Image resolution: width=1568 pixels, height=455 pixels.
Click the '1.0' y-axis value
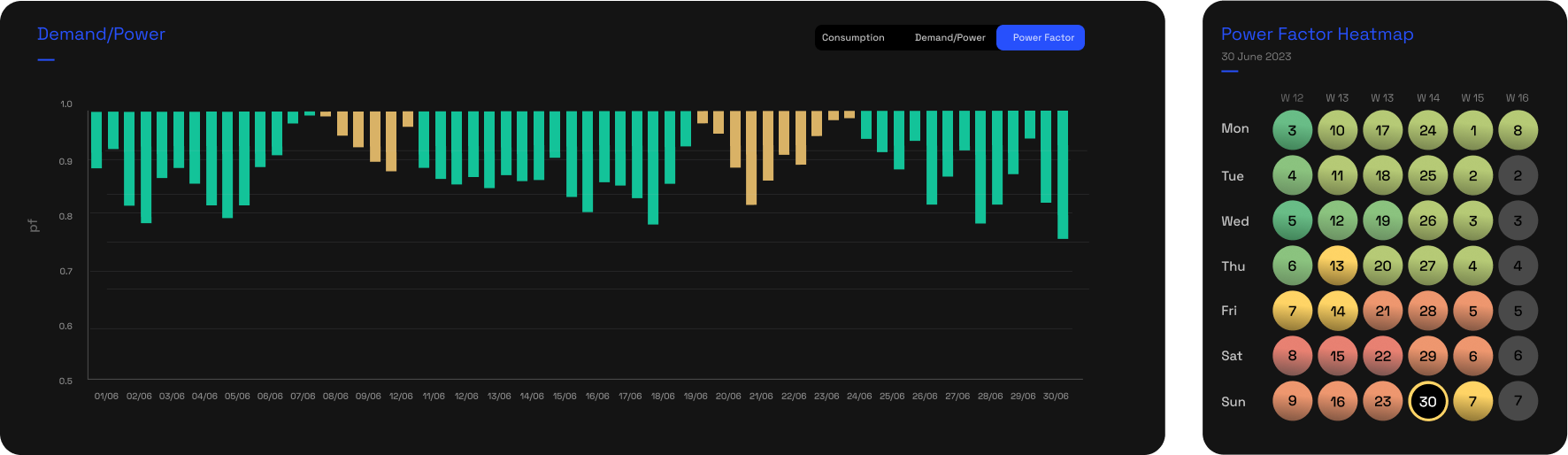[x=66, y=104]
